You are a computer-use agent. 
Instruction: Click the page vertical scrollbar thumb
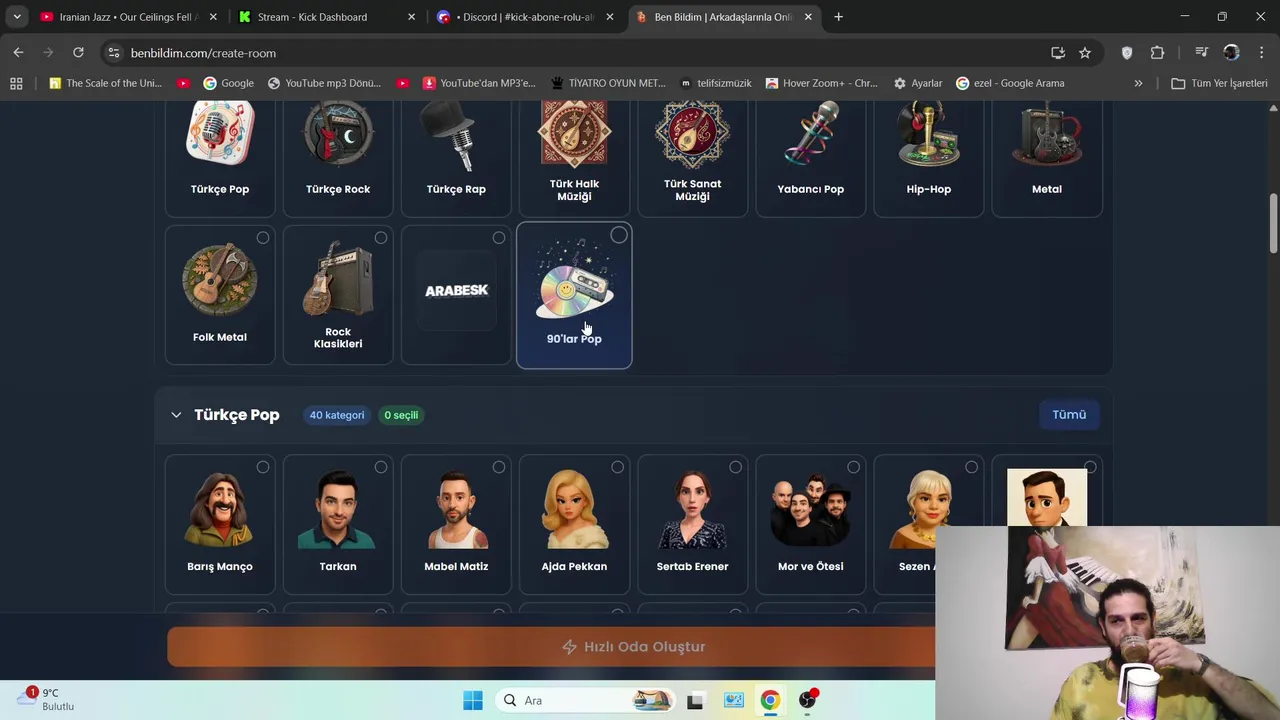pos(1273,224)
